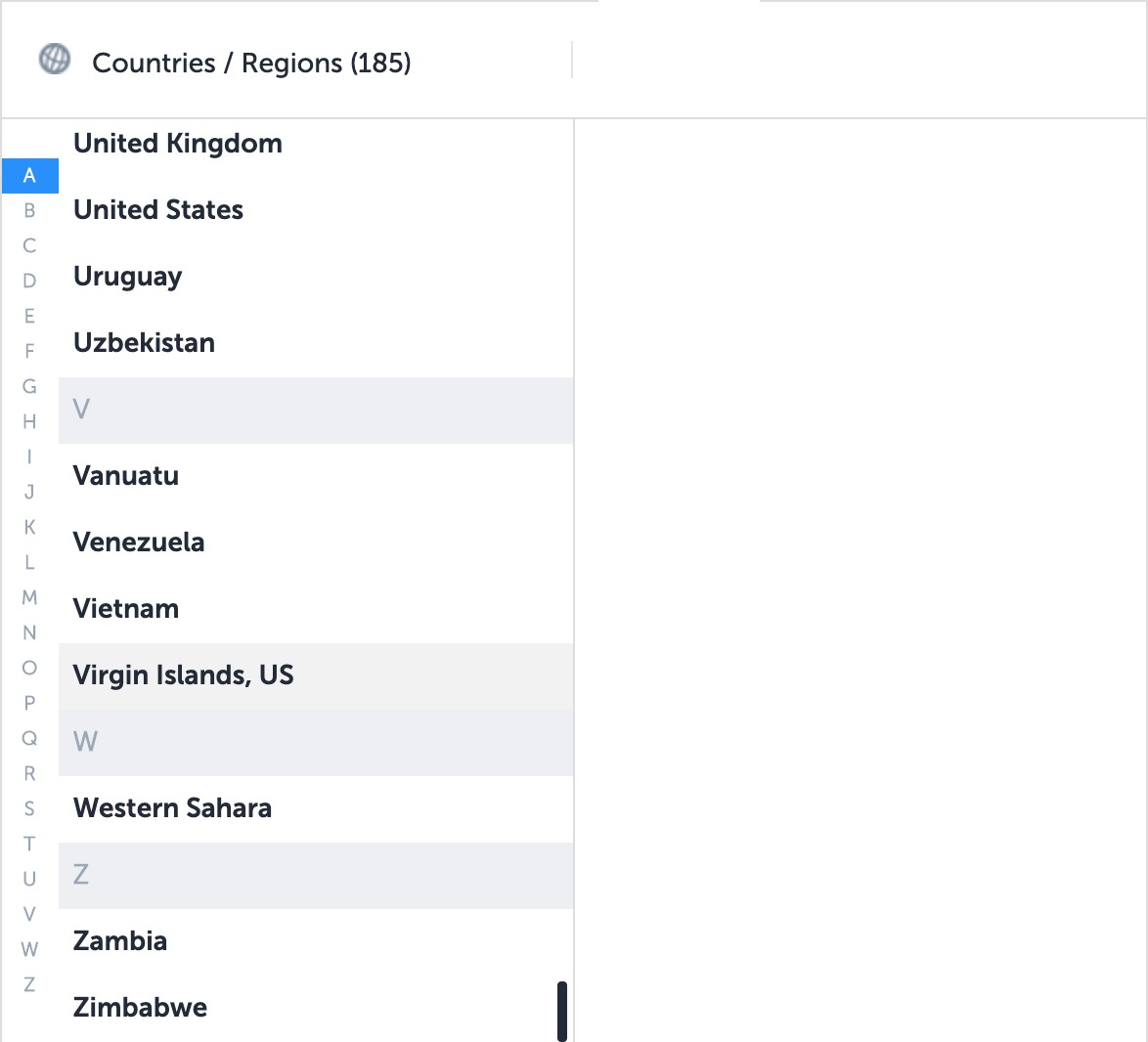Open the Countries / Regions header

pos(251,63)
